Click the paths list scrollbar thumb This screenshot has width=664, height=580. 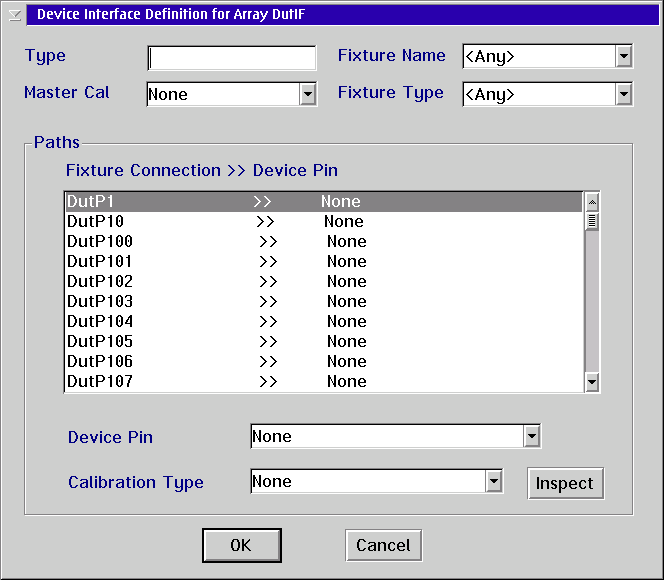coord(592,221)
